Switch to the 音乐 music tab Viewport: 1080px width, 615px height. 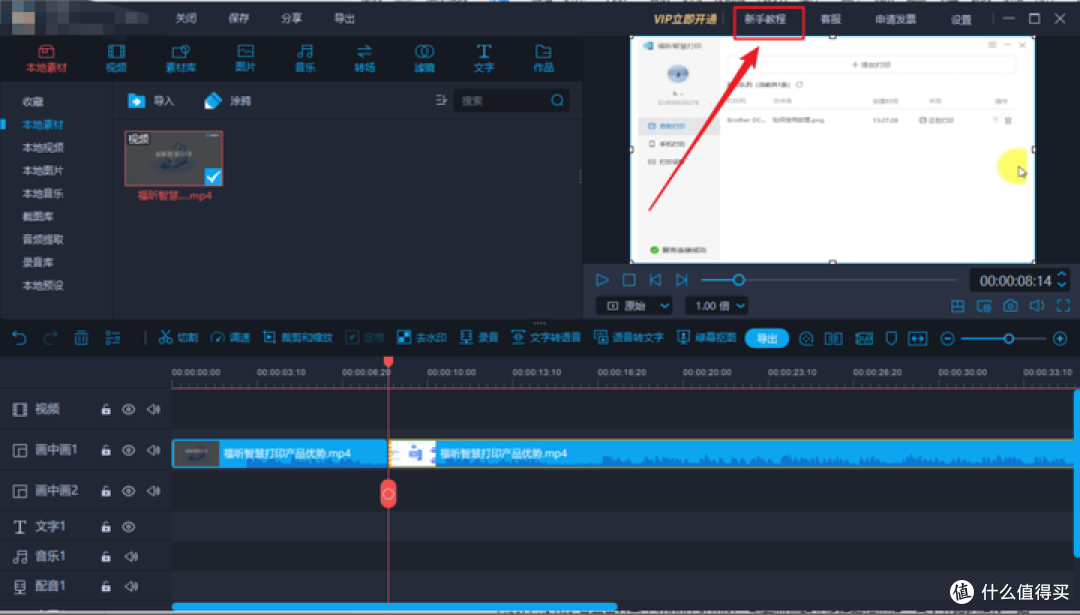[x=305, y=59]
